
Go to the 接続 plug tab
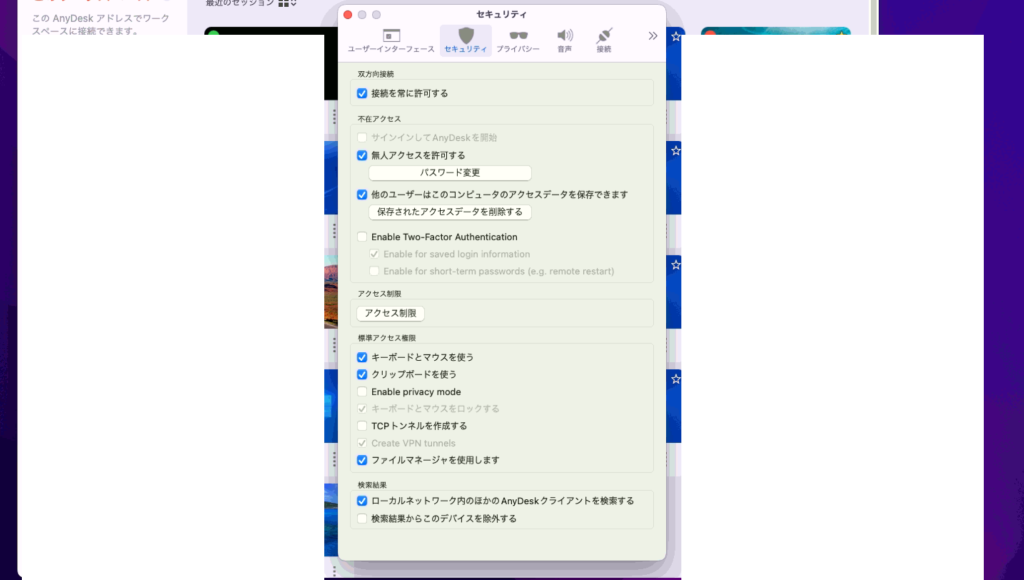604,40
